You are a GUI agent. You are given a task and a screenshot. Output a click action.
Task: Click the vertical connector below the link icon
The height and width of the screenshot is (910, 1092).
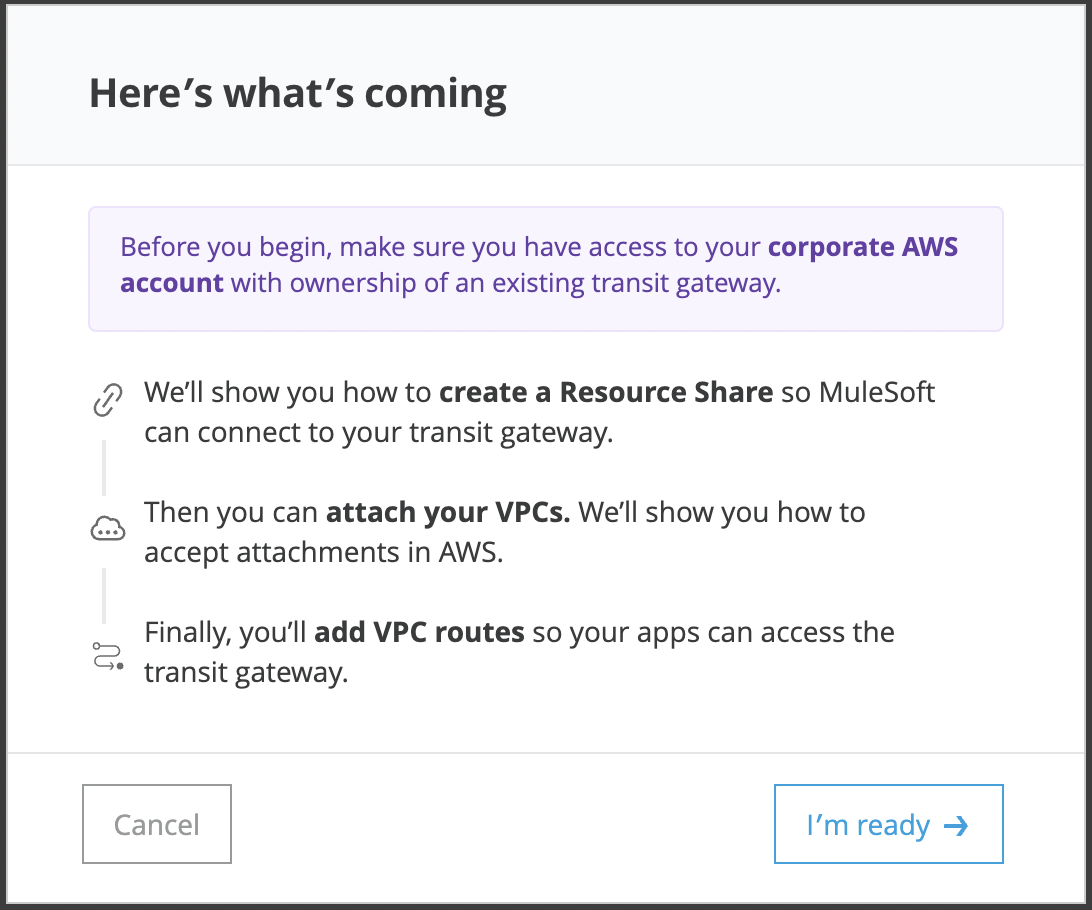point(104,465)
